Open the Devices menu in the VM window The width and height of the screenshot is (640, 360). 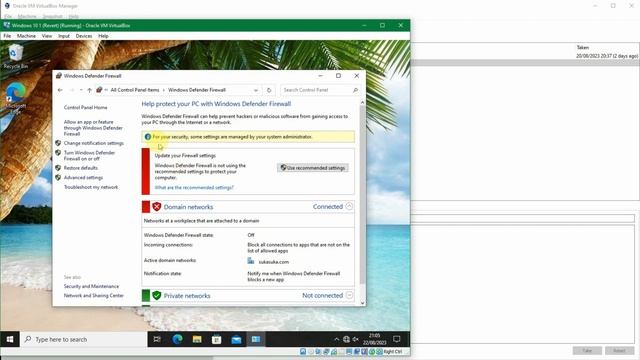tap(84, 36)
